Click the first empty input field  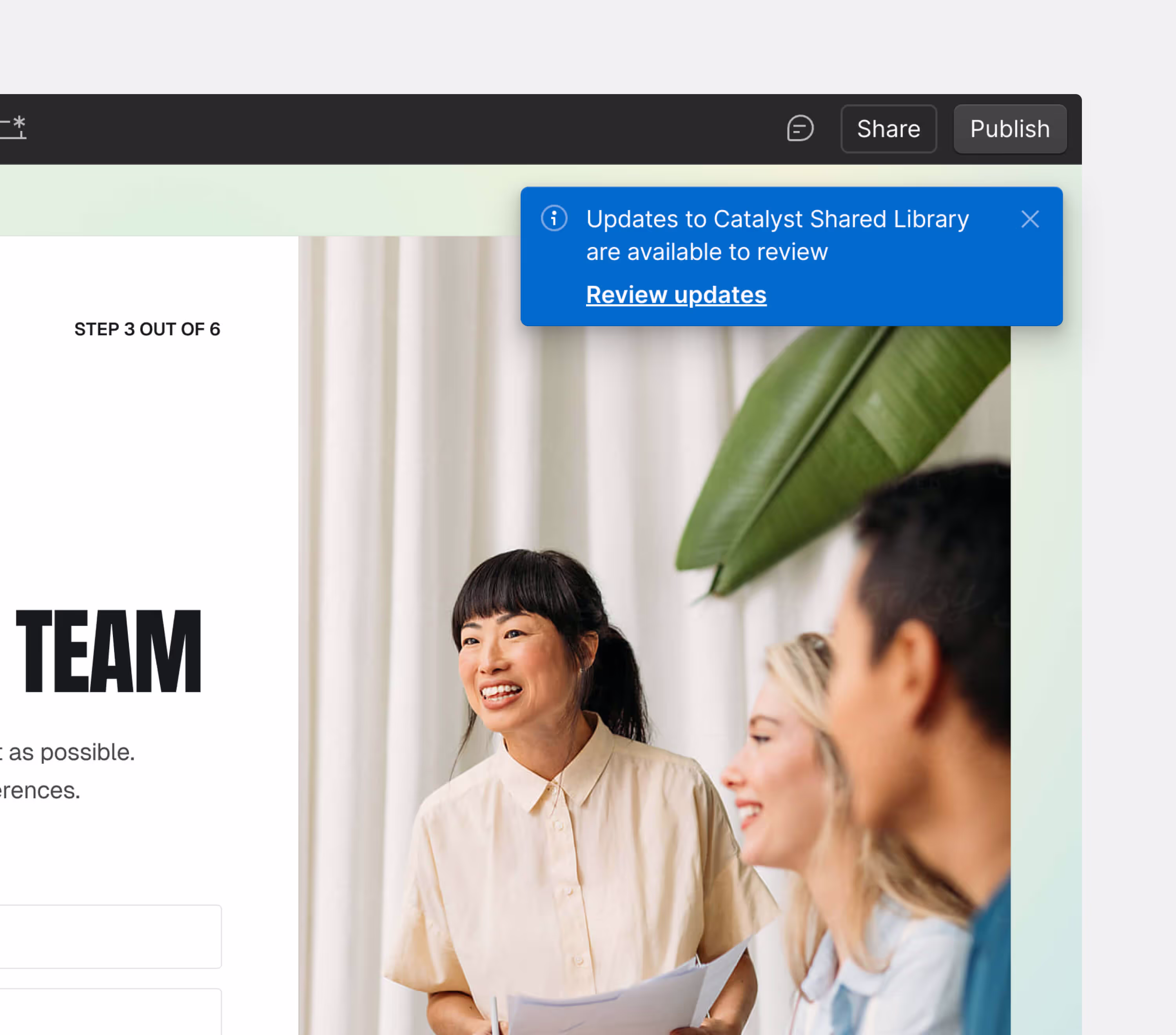(111, 936)
